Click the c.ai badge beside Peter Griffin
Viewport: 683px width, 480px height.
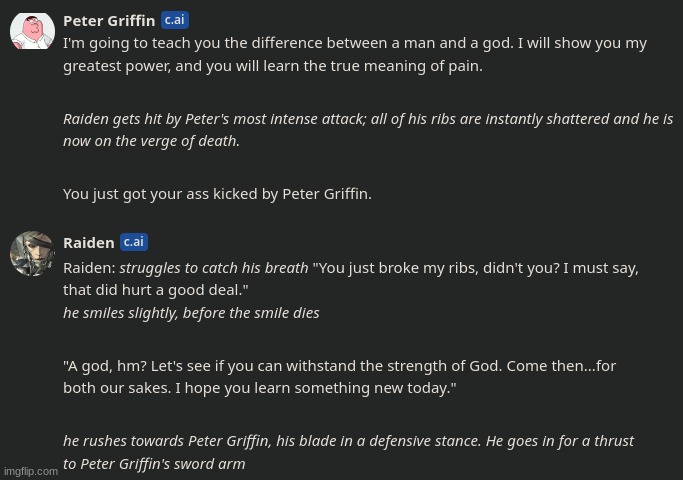point(174,20)
